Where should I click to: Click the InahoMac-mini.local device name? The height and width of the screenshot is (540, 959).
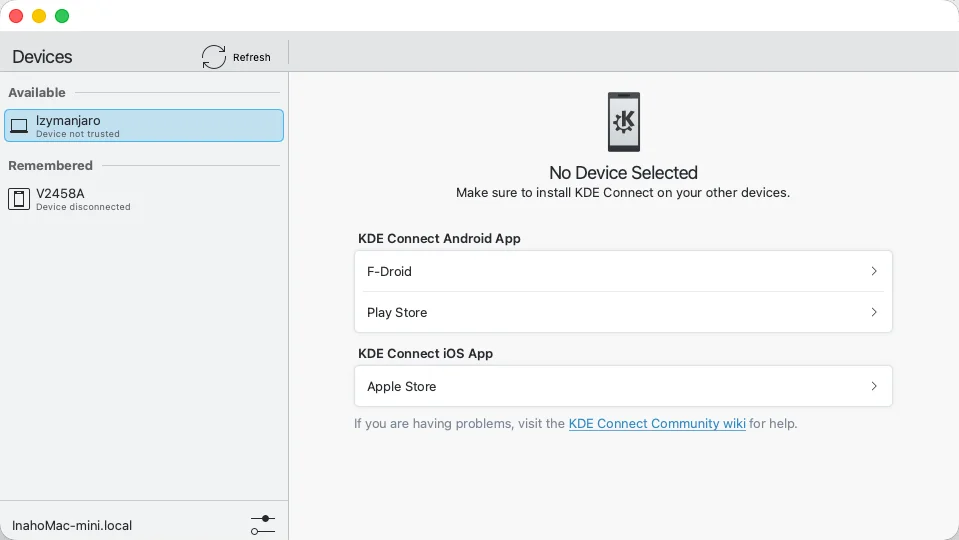coord(72,525)
